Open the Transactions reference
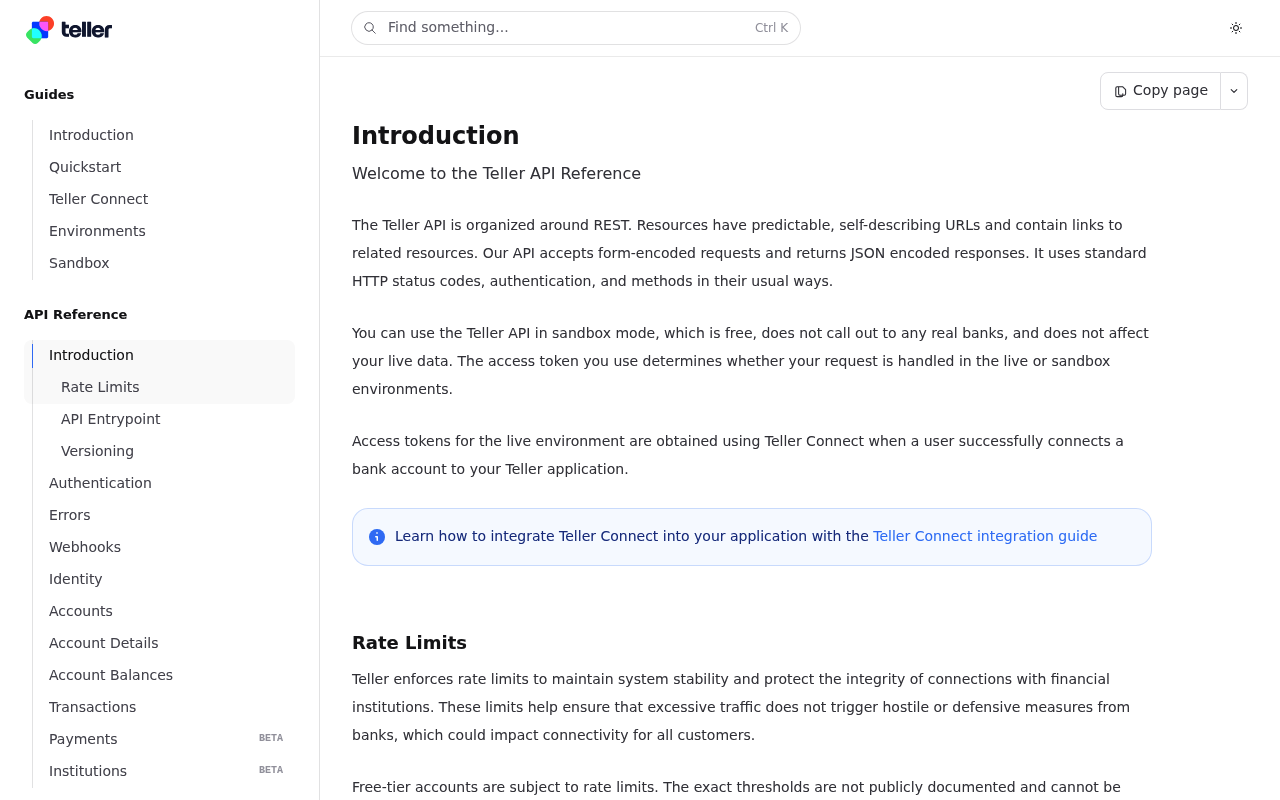Image resolution: width=1280 pixels, height=800 pixels. (x=92, y=707)
